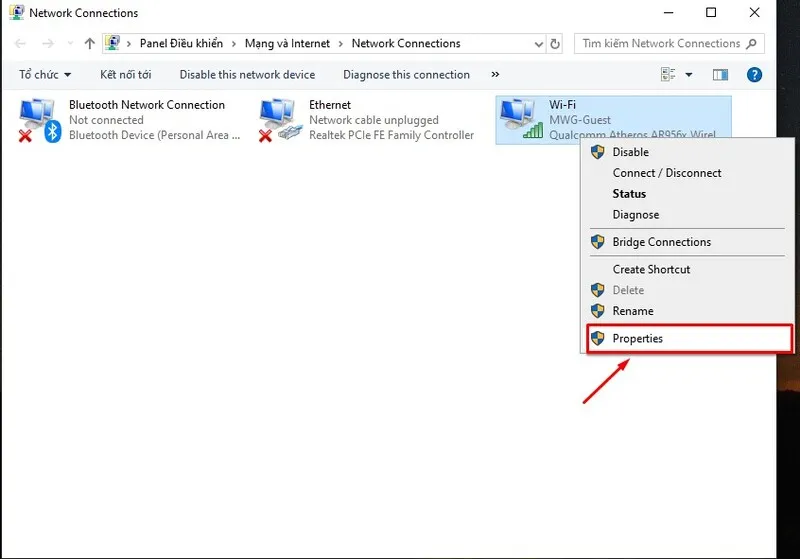Select Disable in the context menu

pyautogui.click(x=630, y=152)
